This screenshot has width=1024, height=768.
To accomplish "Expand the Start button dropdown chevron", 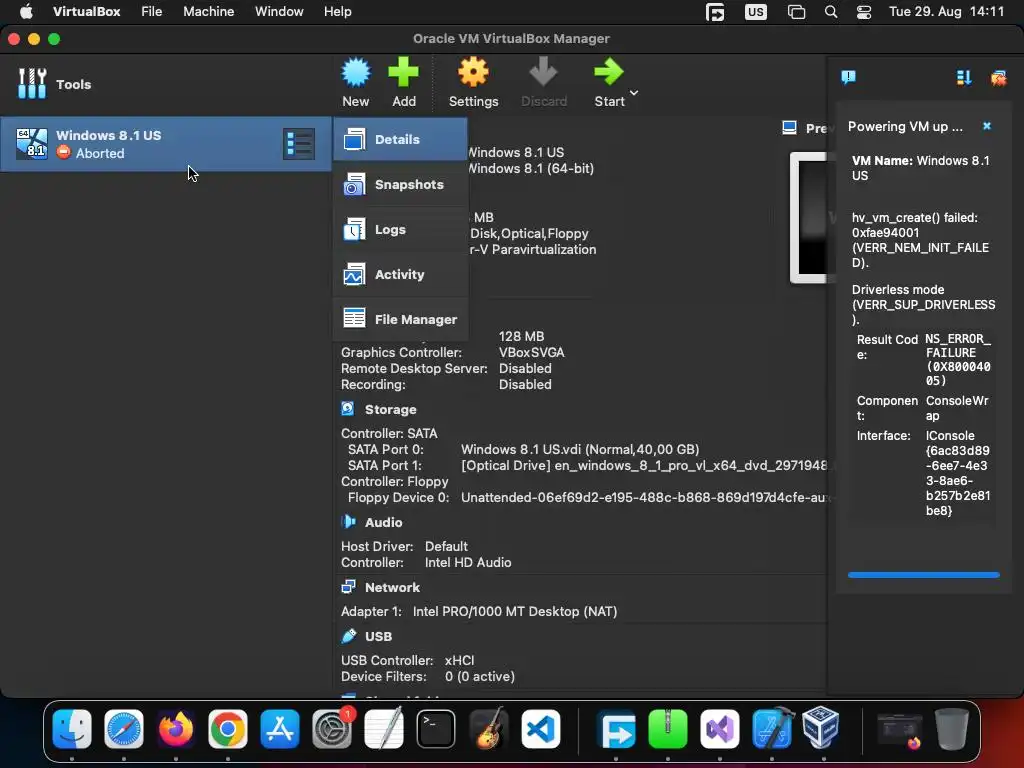I will pos(633,93).
